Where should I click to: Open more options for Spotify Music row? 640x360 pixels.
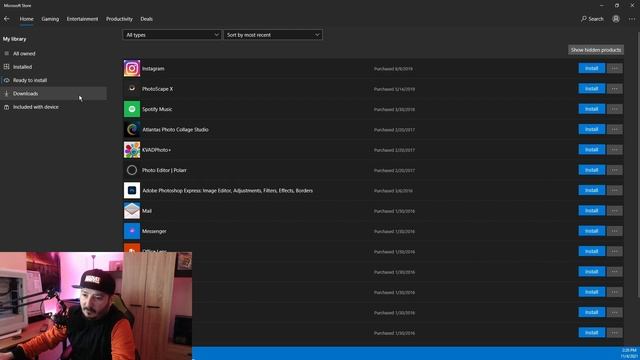coord(615,109)
